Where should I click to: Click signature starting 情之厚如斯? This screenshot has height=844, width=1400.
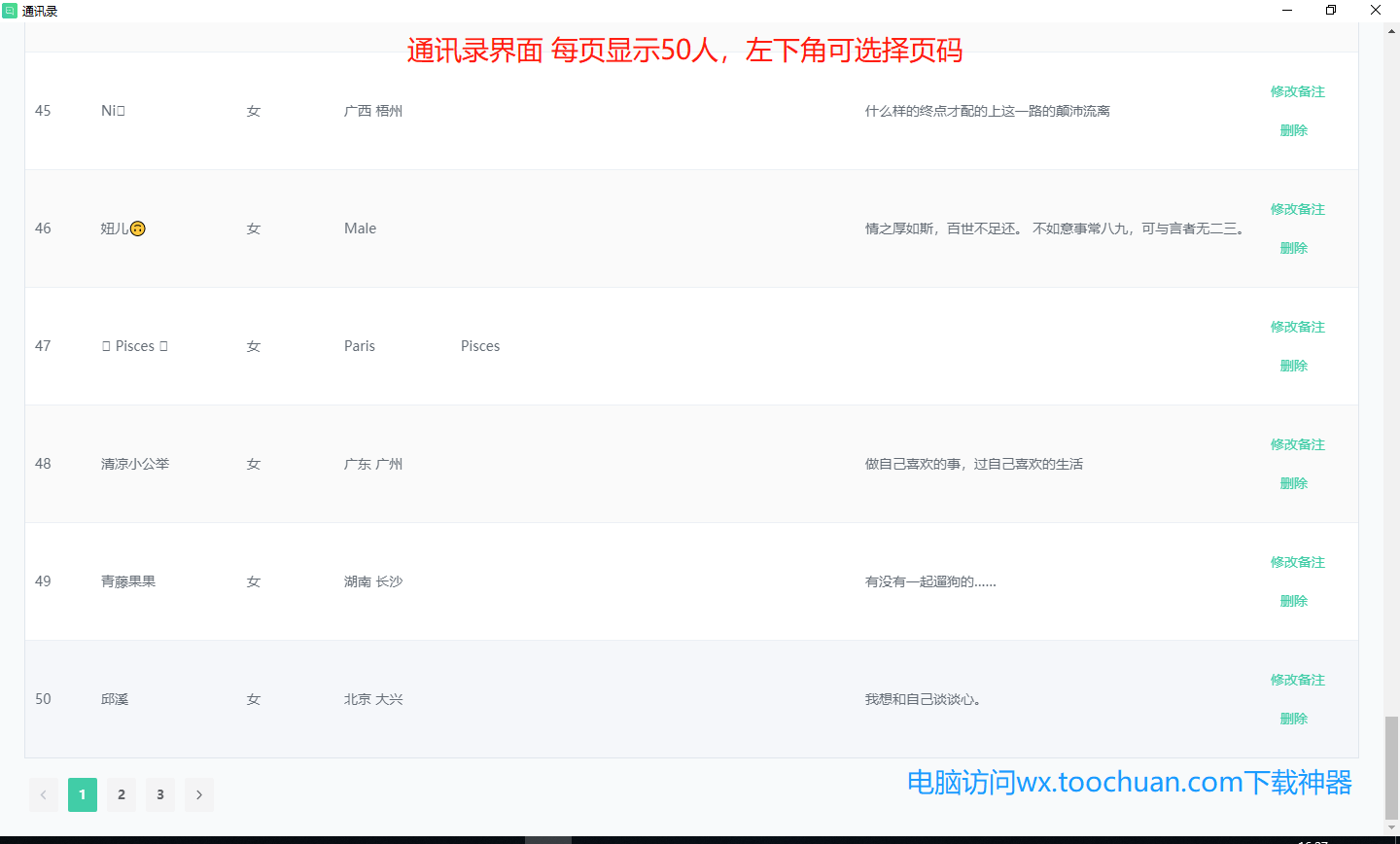click(1056, 229)
